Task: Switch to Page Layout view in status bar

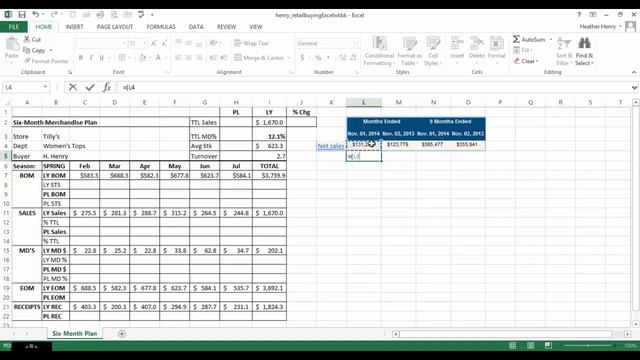Action: click(x=530, y=346)
